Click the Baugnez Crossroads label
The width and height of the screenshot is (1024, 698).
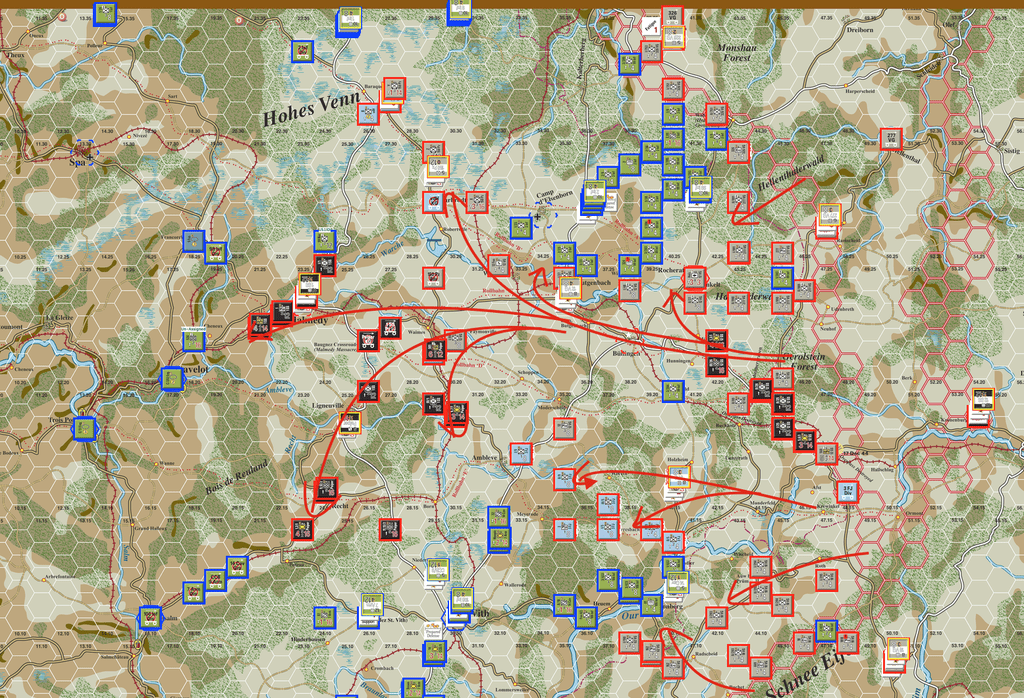(335, 347)
